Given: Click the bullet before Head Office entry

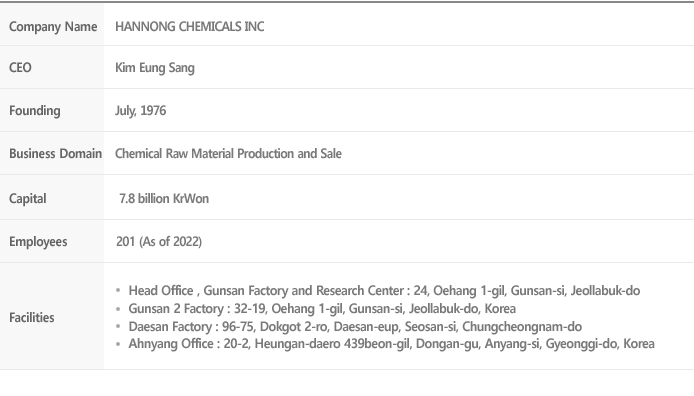Looking at the screenshot, I should coord(118,291).
